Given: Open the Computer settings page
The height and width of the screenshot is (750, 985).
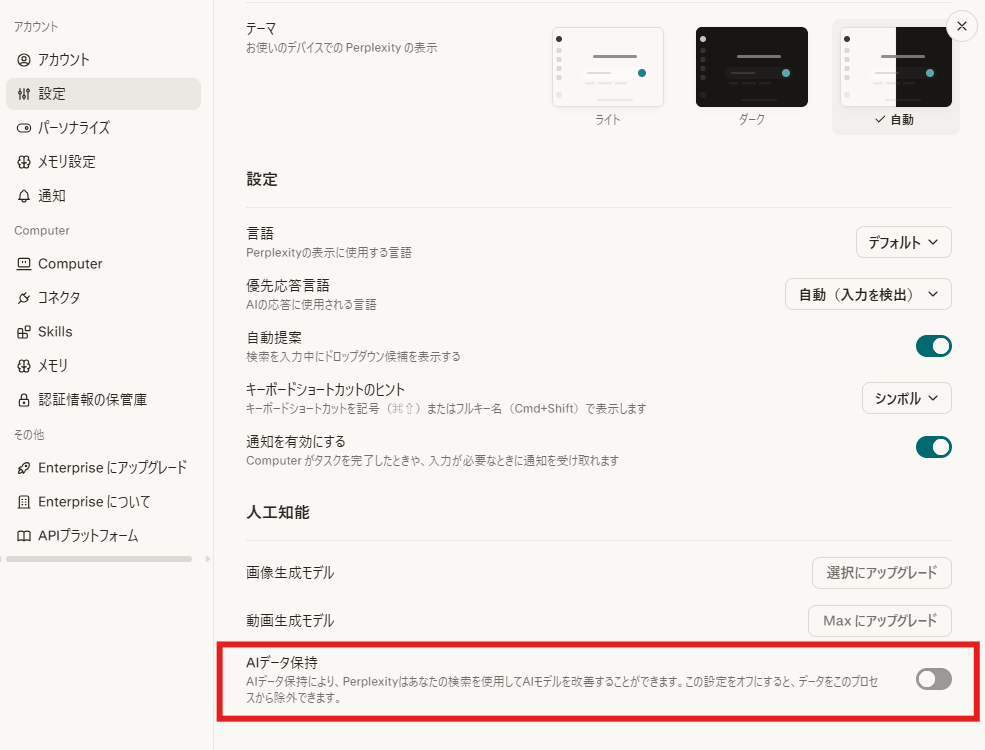Looking at the screenshot, I should coord(104,264).
